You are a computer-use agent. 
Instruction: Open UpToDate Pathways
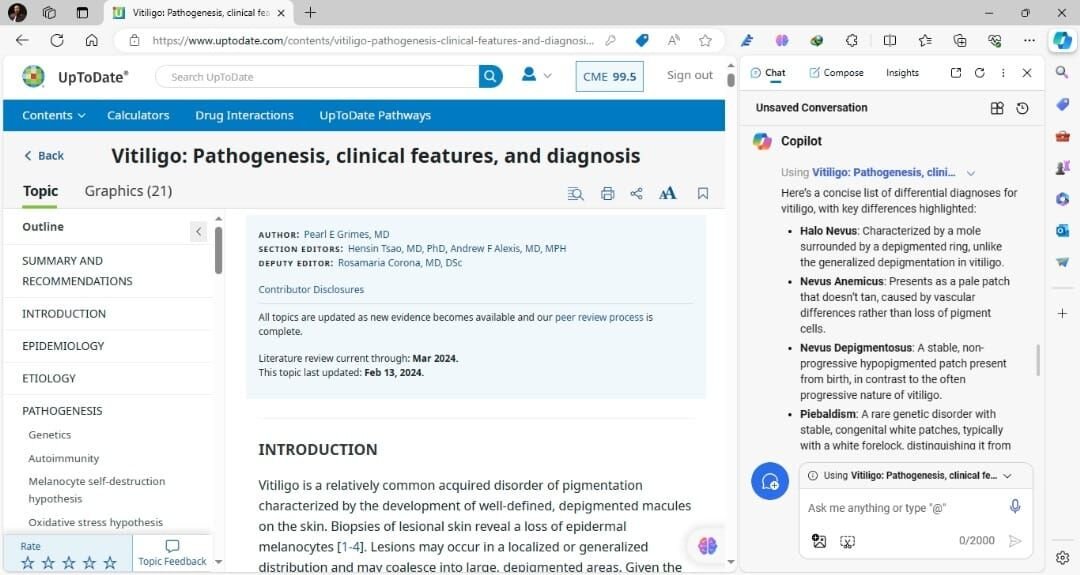[x=375, y=115]
